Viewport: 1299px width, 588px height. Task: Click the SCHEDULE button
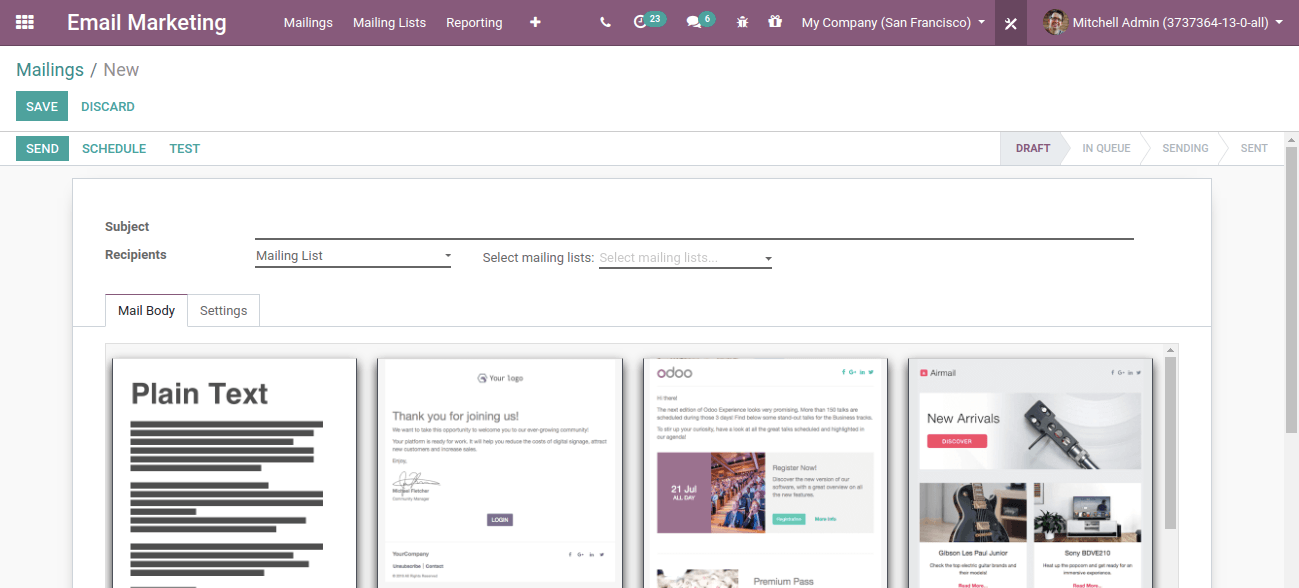(x=114, y=148)
